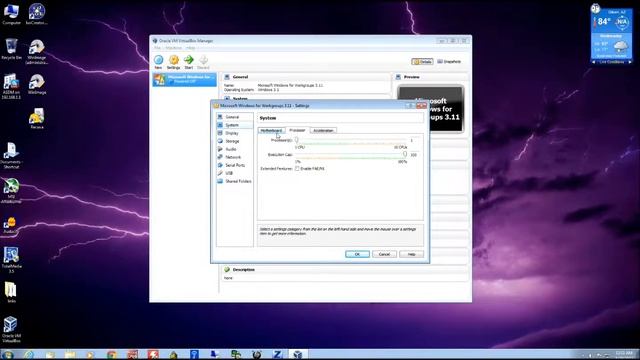640x360 pixels.
Task: Open the Oracle VM VirtualBox desktop shortcut
Action: pyautogui.click(x=11, y=329)
